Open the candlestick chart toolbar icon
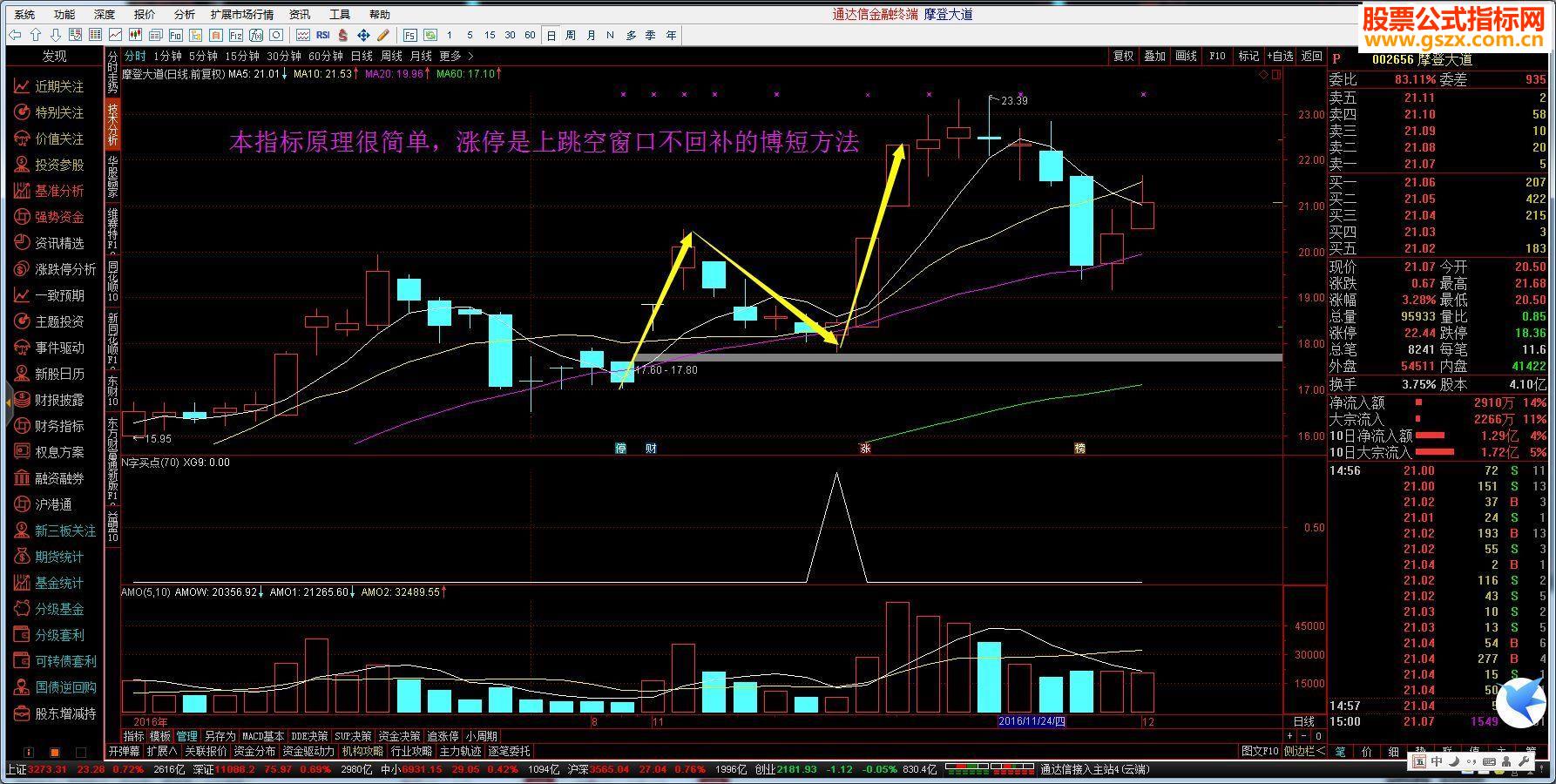The height and width of the screenshot is (784, 1556). click(135, 35)
